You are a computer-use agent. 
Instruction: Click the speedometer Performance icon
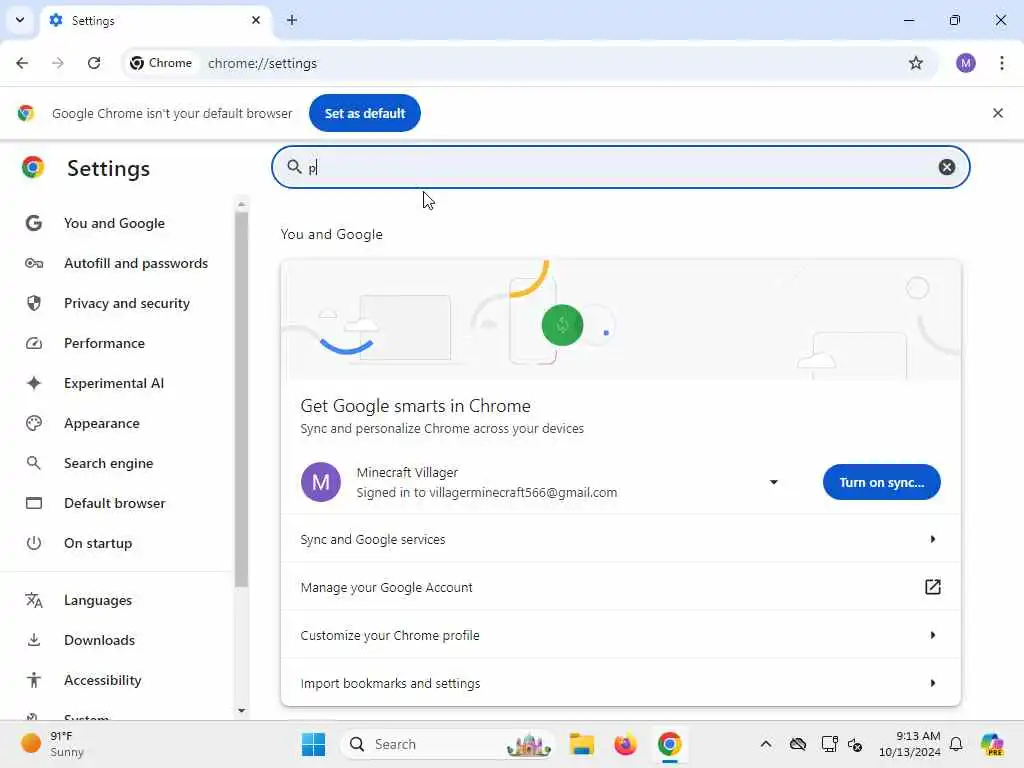coord(34,343)
